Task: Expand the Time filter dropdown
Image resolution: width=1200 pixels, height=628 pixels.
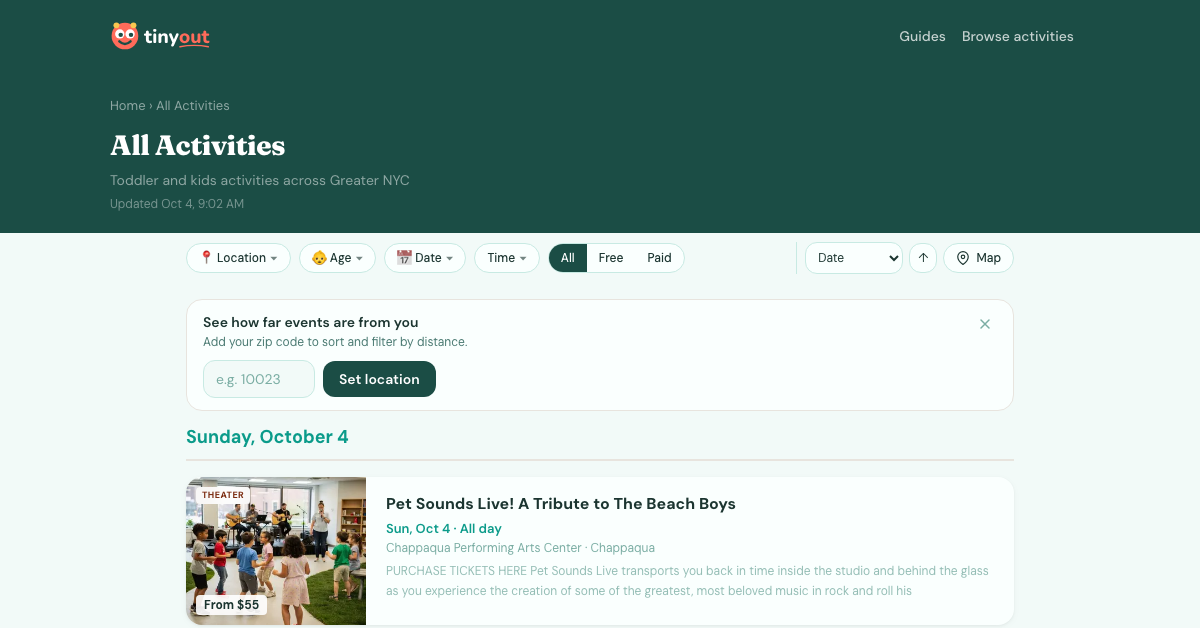Action: (x=507, y=258)
